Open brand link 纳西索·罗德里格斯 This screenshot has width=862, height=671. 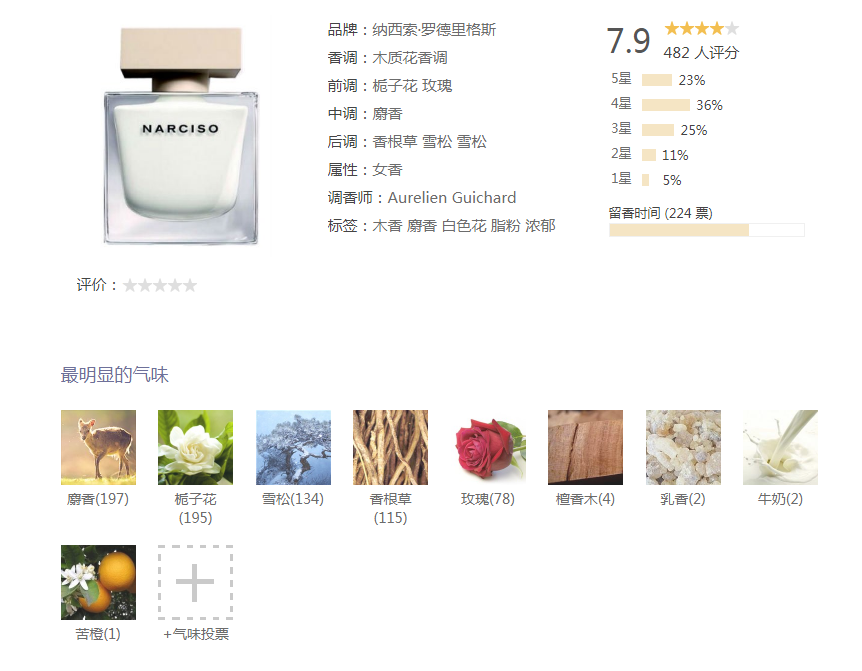[x=434, y=30]
